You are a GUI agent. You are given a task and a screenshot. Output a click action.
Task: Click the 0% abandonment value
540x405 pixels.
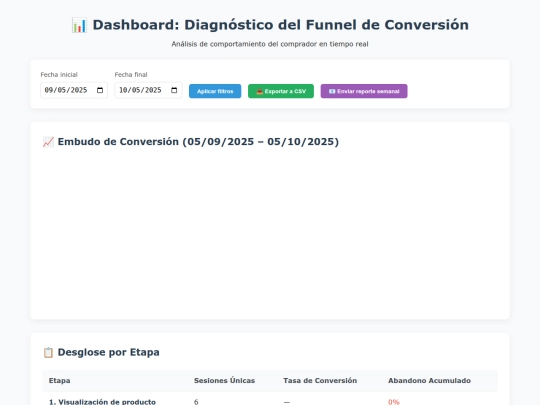click(x=394, y=402)
